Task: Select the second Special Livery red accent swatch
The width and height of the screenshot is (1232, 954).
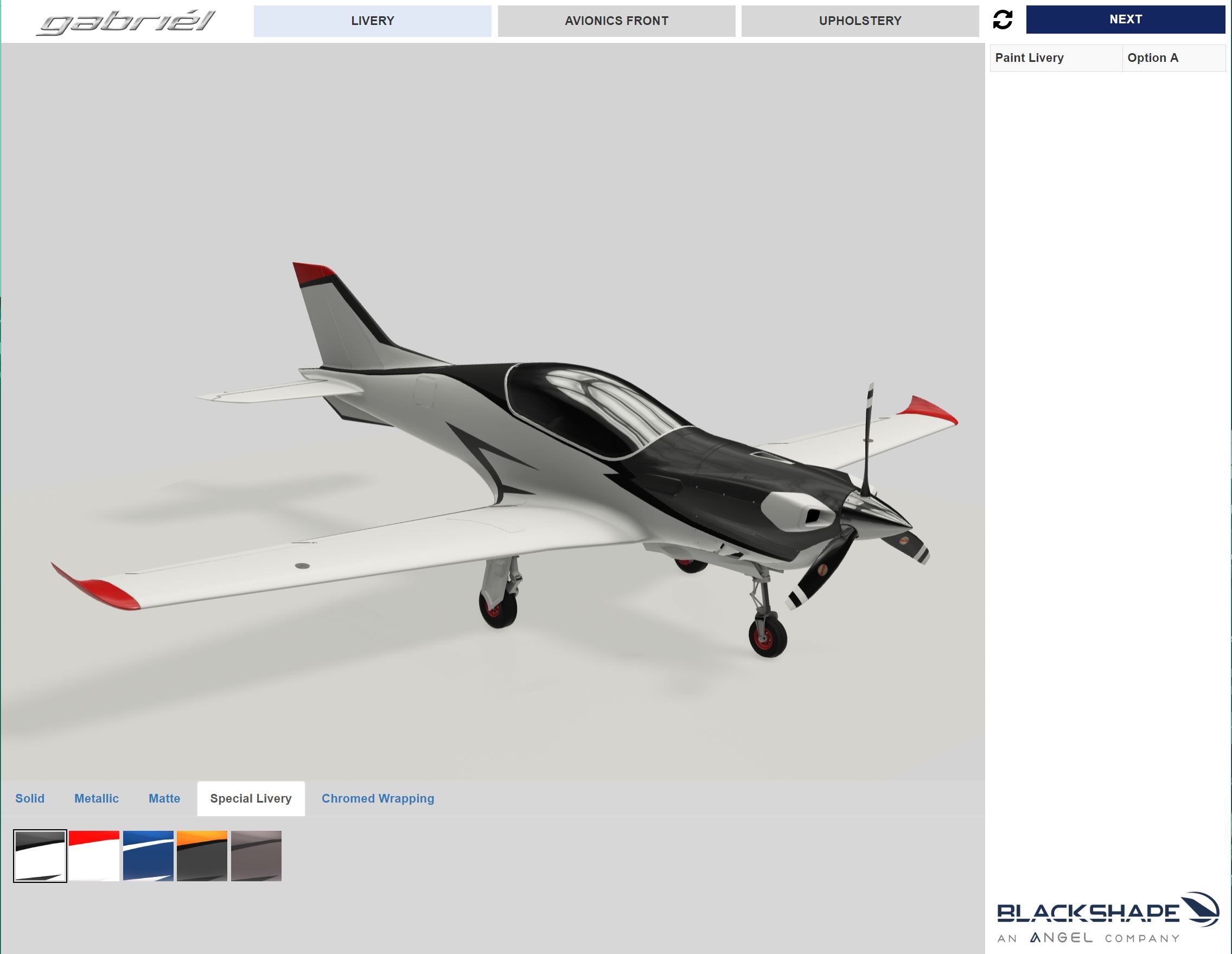Action: (93, 854)
